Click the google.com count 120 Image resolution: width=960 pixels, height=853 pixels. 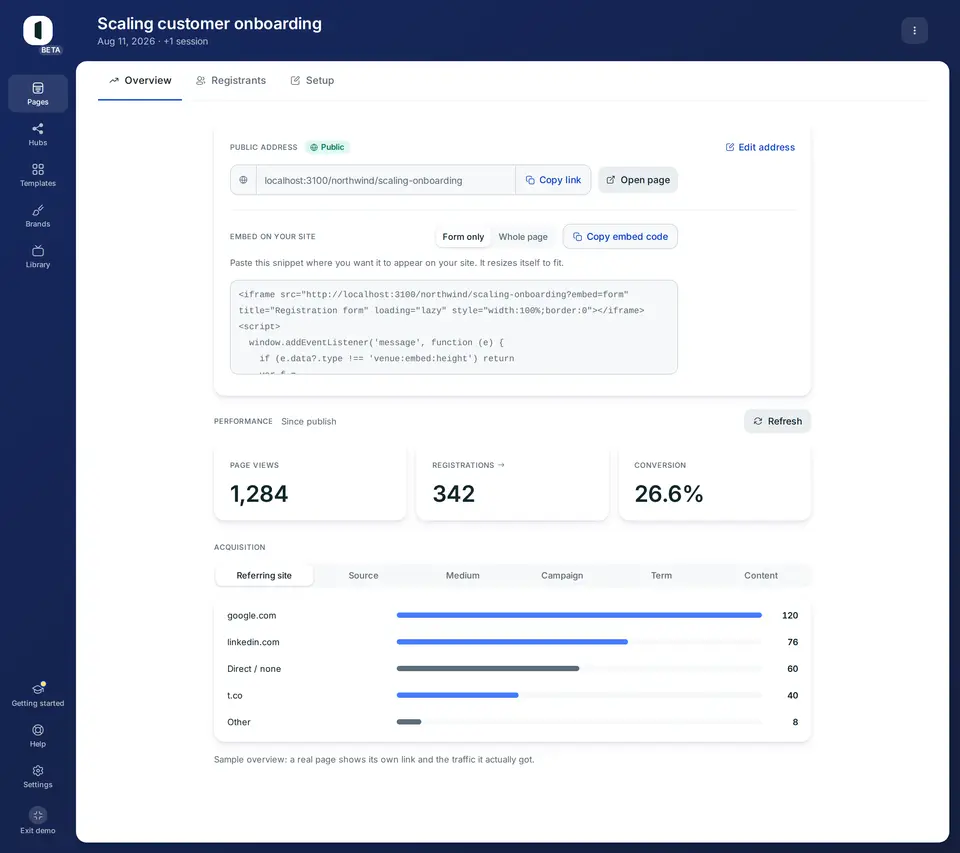click(x=790, y=615)
